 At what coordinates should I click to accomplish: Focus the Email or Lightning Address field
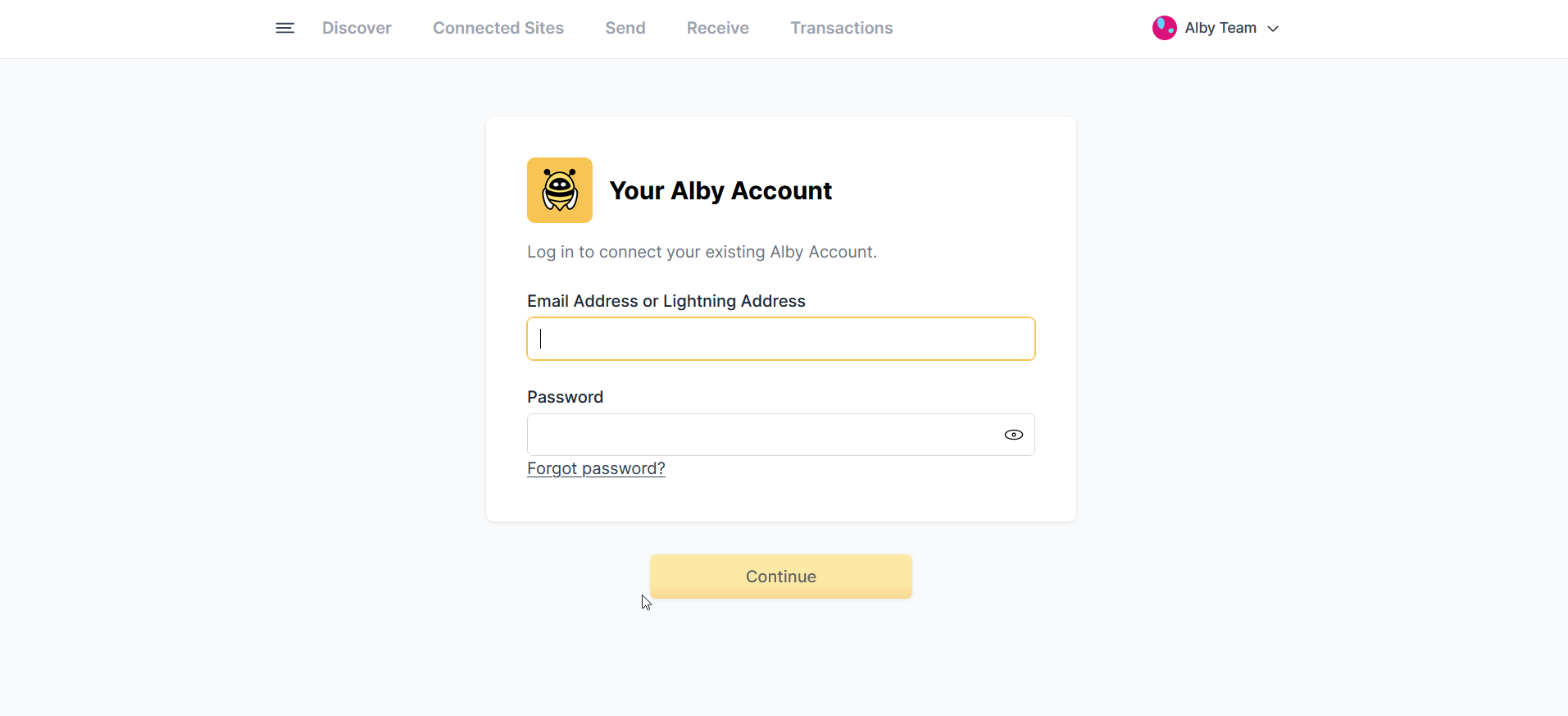coord(780,339)
